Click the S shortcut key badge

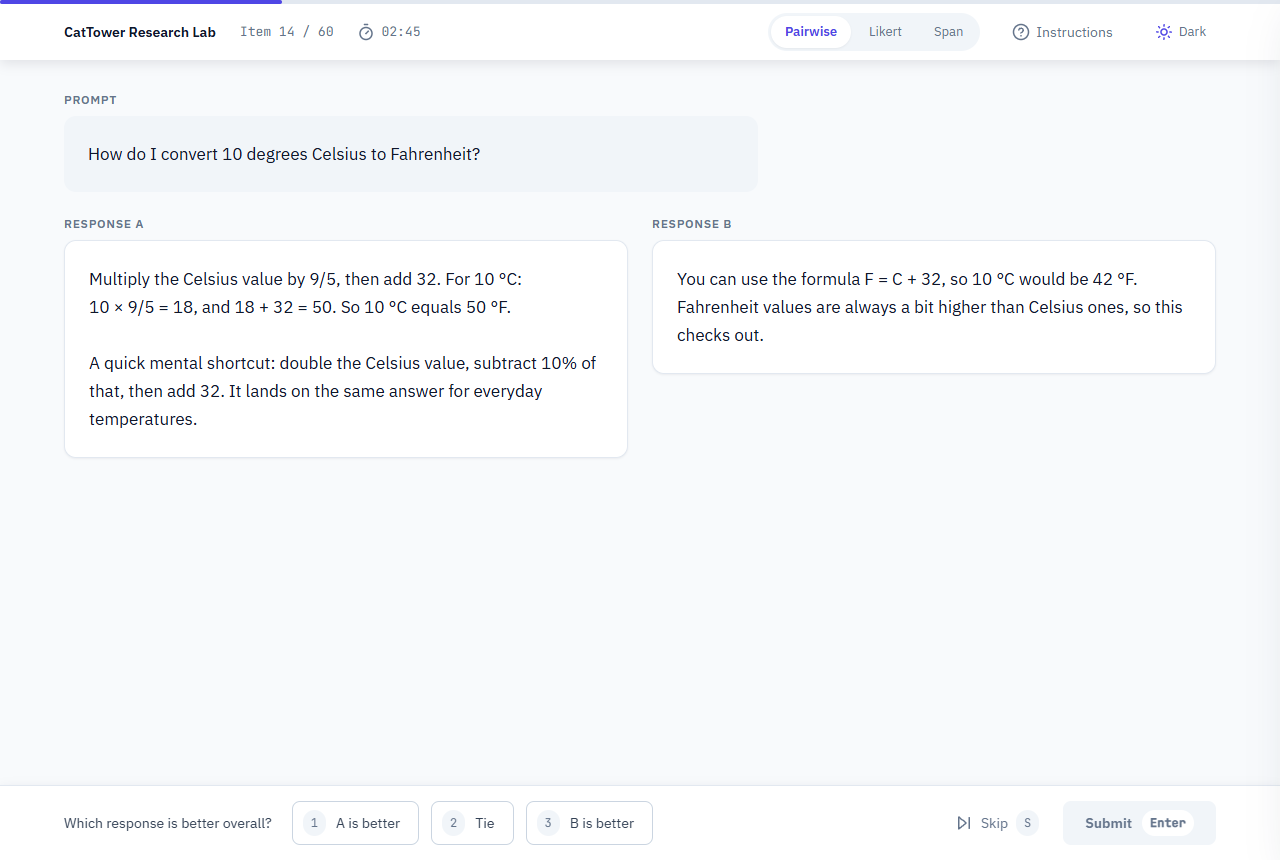1027,823
